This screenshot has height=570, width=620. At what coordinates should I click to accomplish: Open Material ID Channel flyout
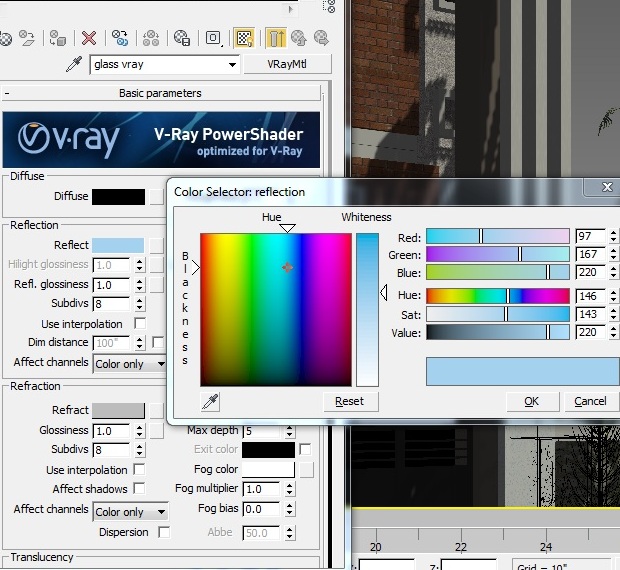pyautogui.click(x=214, y=38)
